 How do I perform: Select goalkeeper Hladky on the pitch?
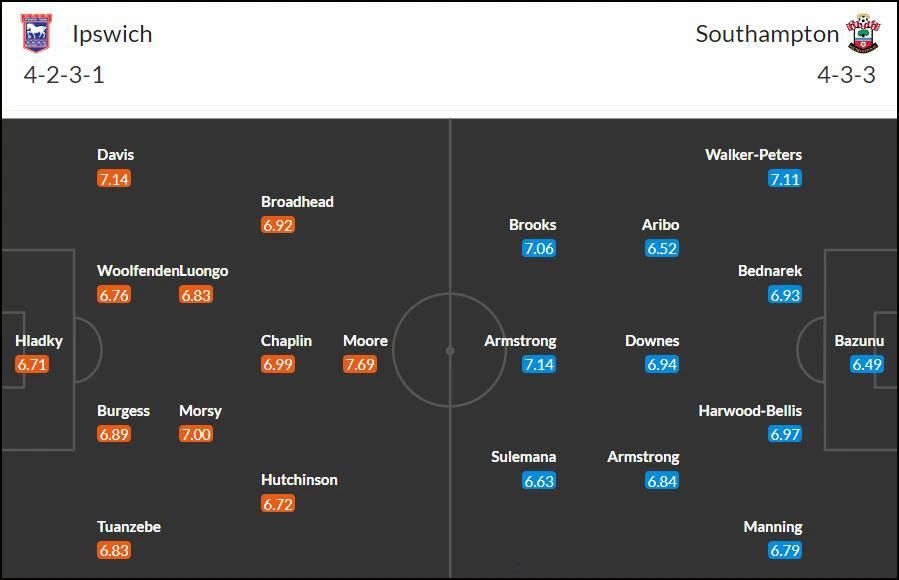coord(38,340)
